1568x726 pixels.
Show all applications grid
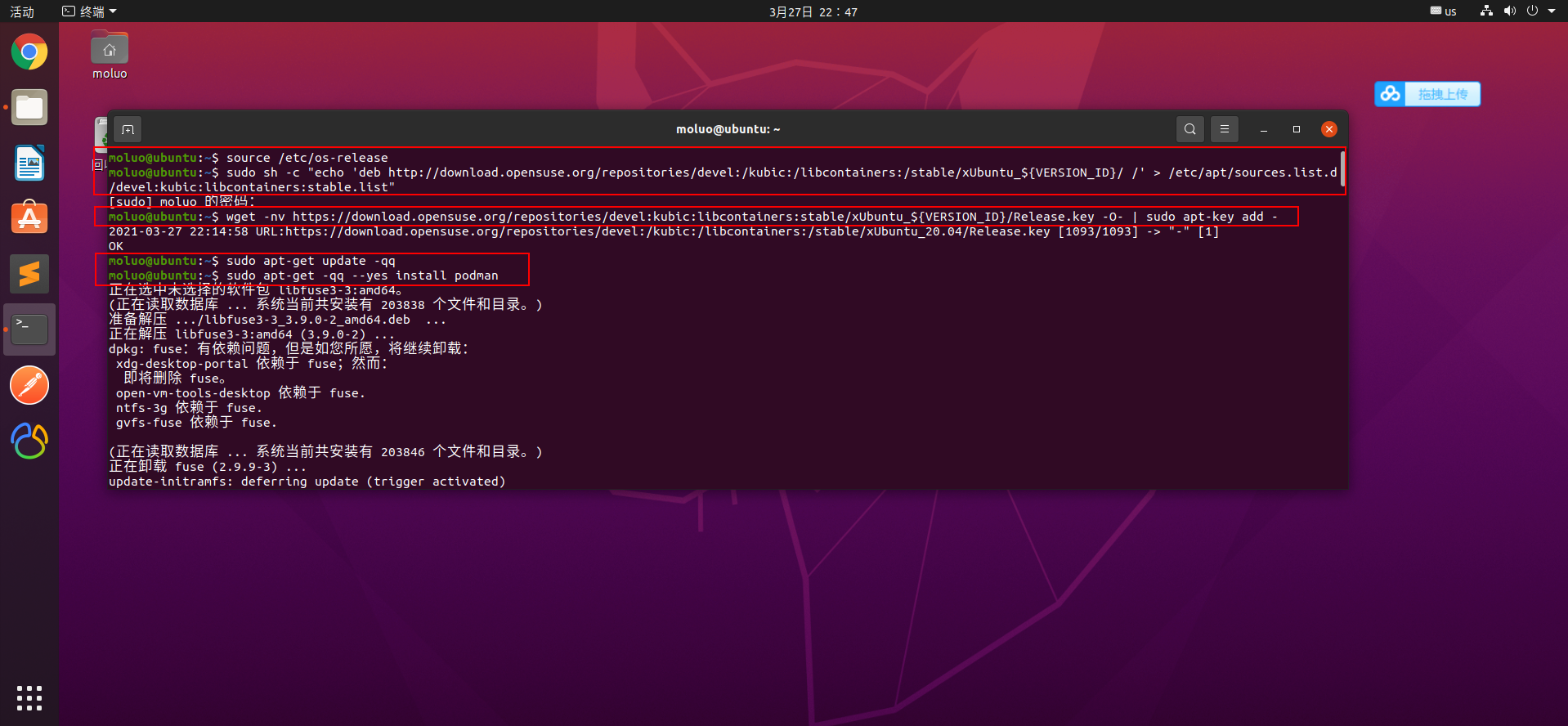[x=29, y=697]
